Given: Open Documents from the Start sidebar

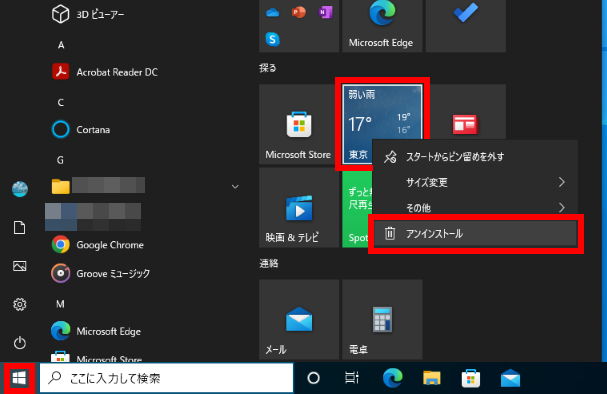Looking at the screenshot, I should [20, 228].
